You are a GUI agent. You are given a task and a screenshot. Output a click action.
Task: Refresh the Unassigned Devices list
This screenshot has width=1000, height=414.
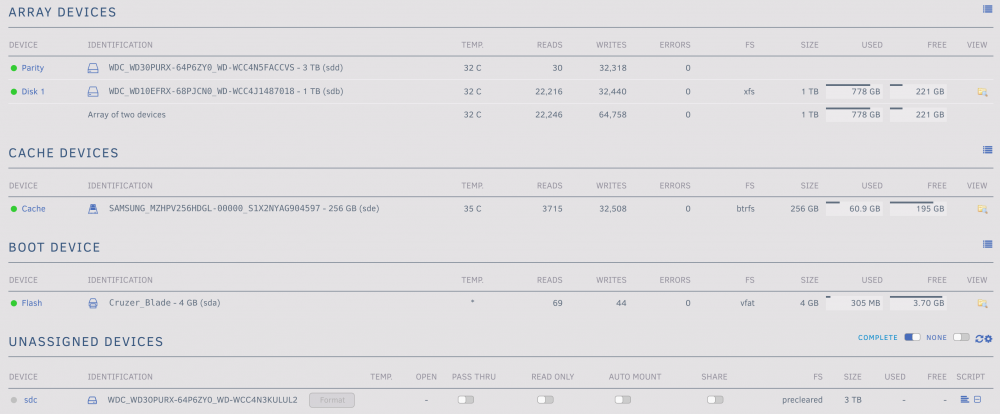point(980,338)
